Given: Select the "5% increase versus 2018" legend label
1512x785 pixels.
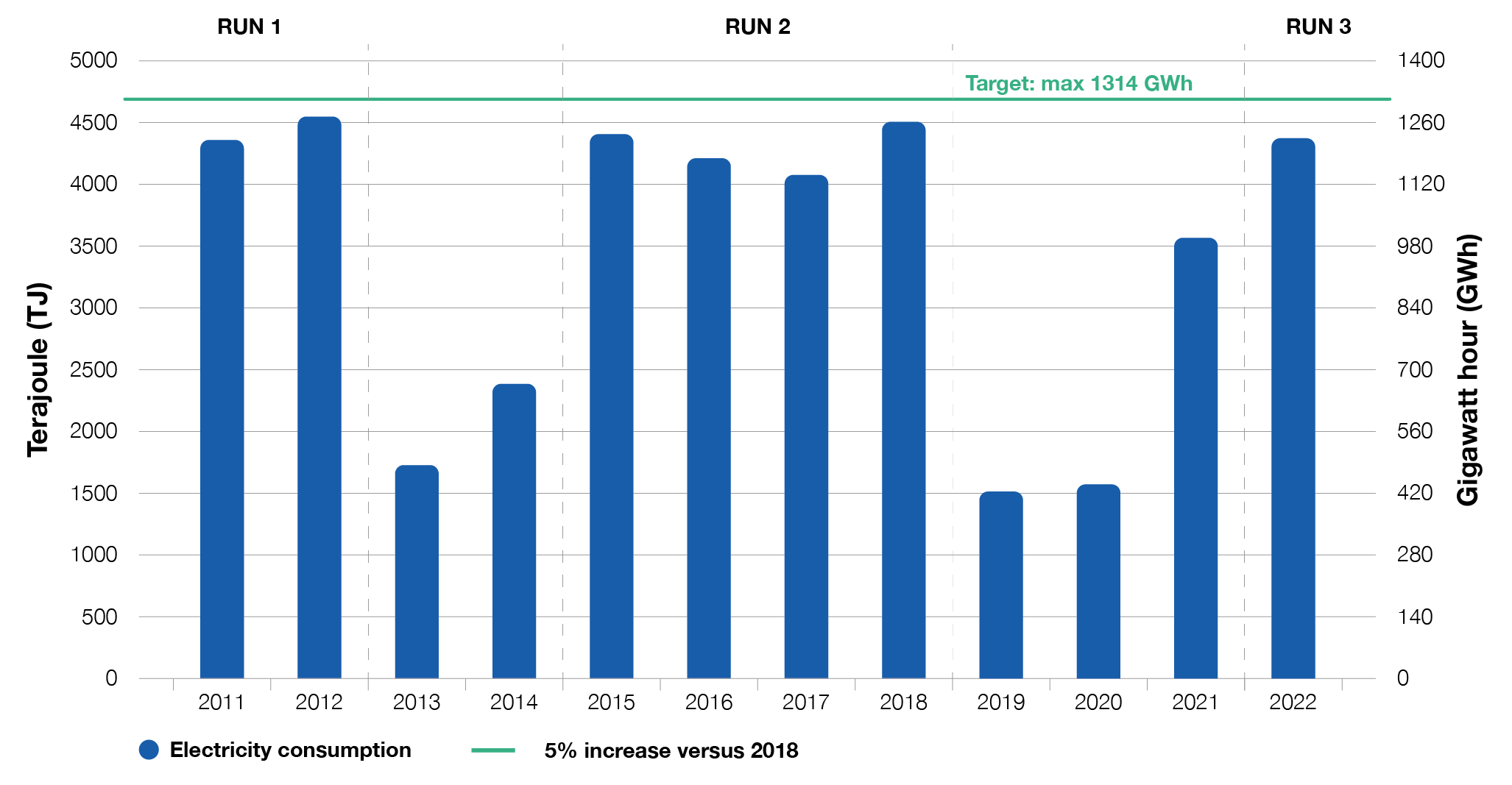Looking at the screenshot, I should 671,750.
